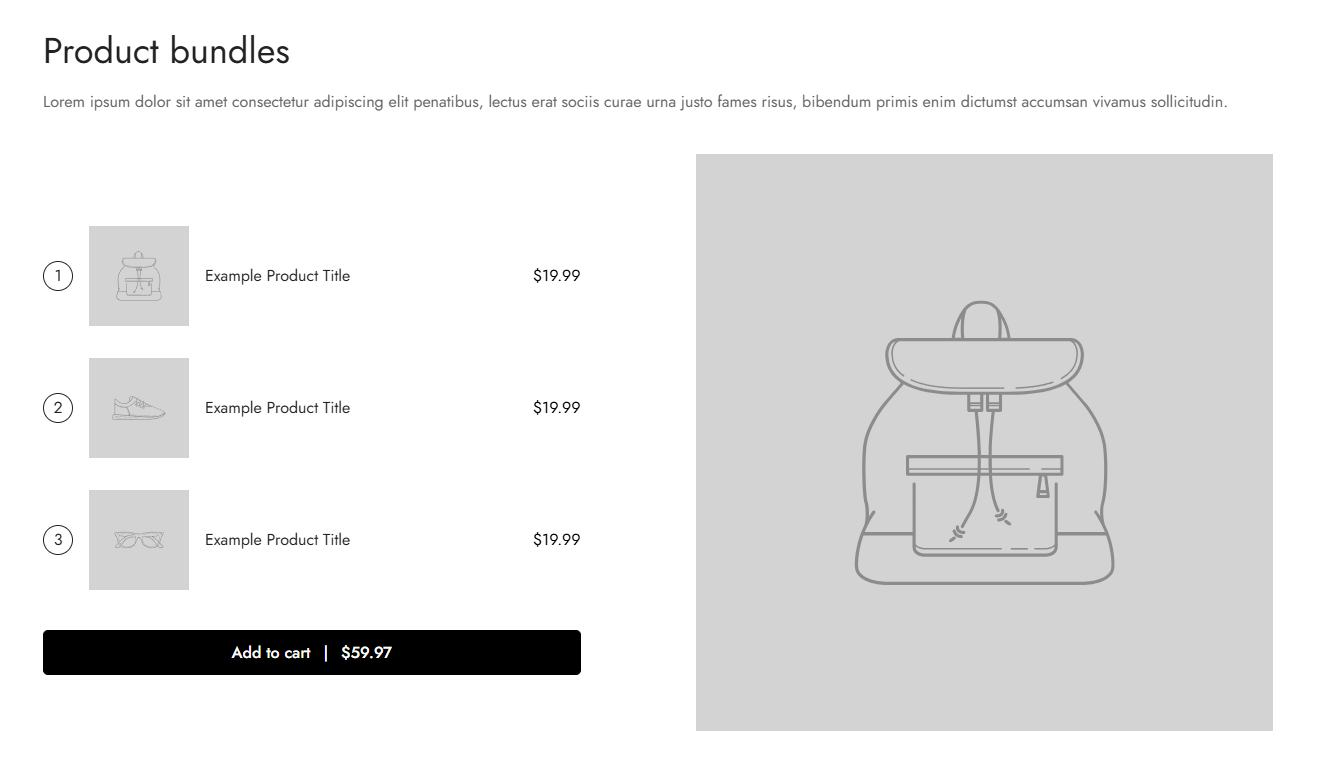Click the numbered circle 2 icon
1324x779 pixels.
coord(58,408)
